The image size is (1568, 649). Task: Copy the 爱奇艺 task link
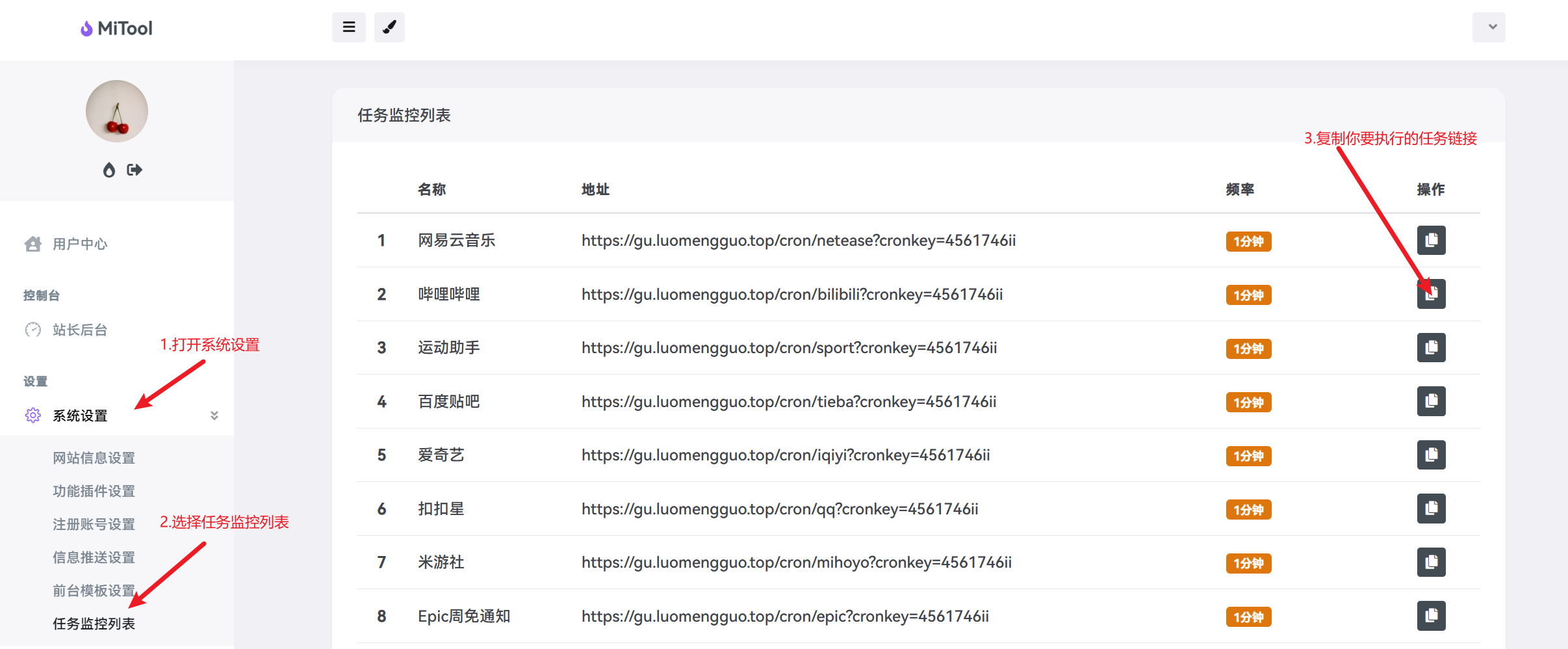tap(1431, 455)
